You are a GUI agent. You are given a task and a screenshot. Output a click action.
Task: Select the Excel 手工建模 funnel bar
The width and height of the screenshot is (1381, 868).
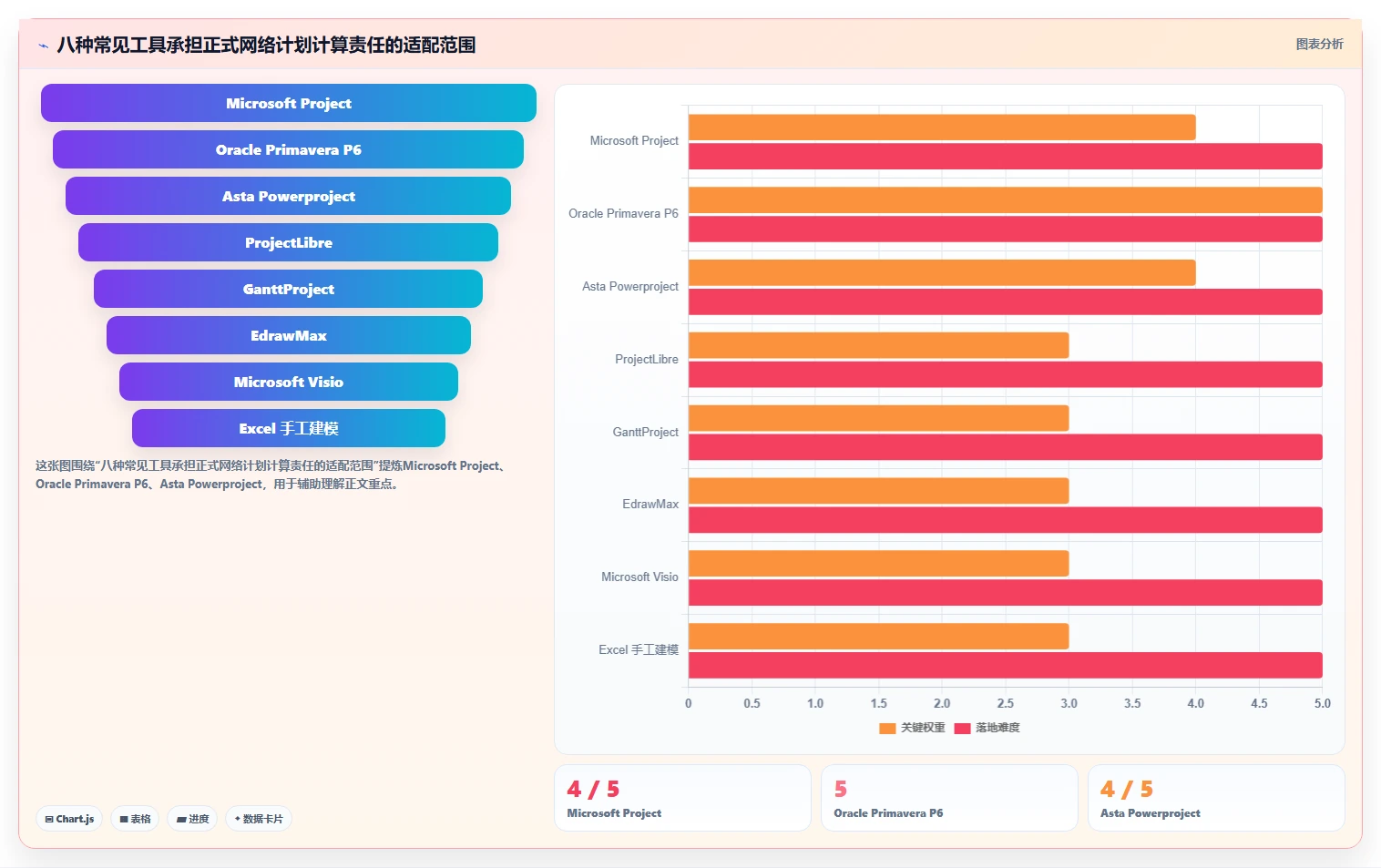pyautogui.click(x=289, y=428)
